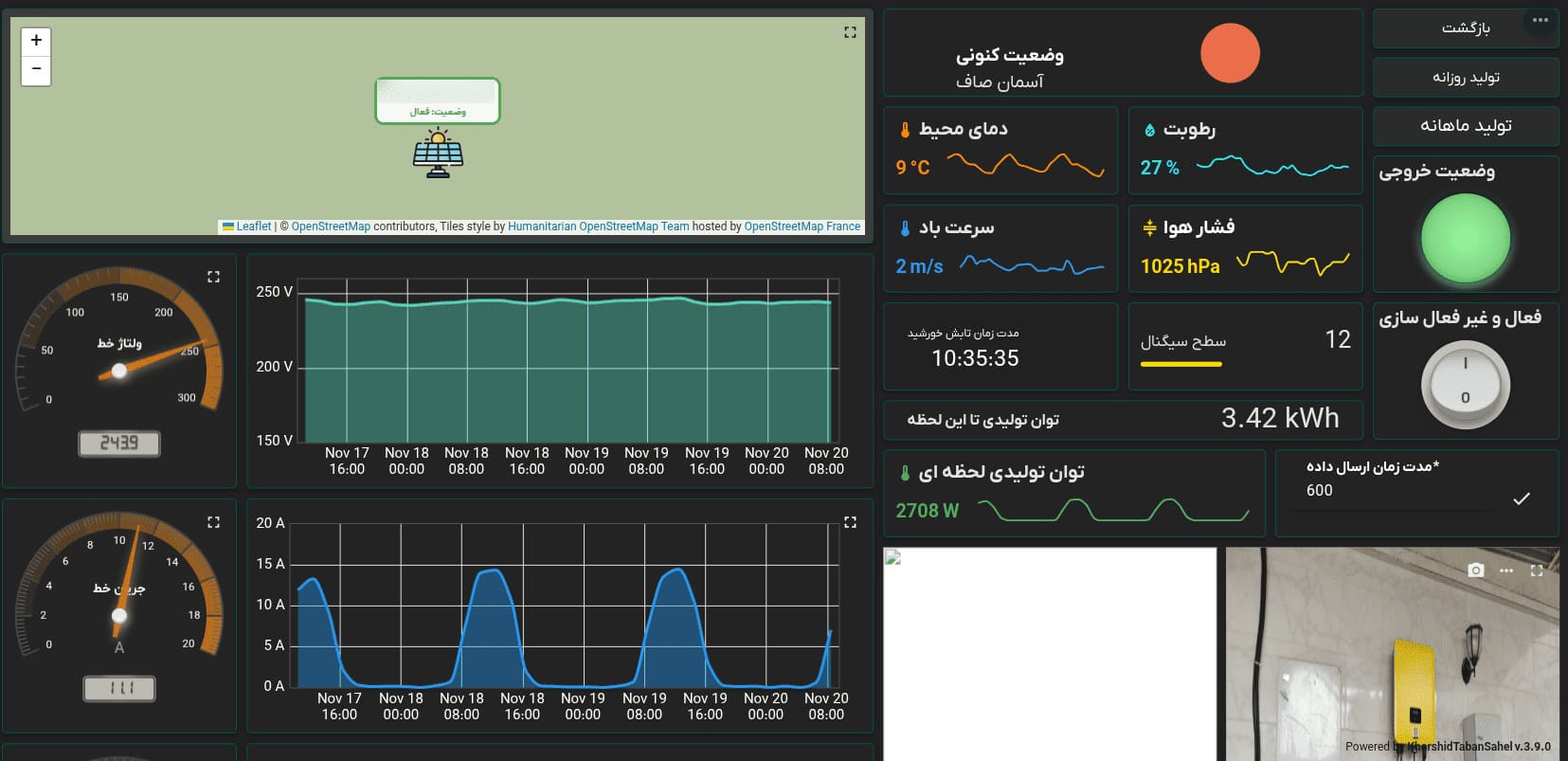Confirm the data send interval checkmark
The height and width of the screenshot is (761, 1568).
[1522, 498]
